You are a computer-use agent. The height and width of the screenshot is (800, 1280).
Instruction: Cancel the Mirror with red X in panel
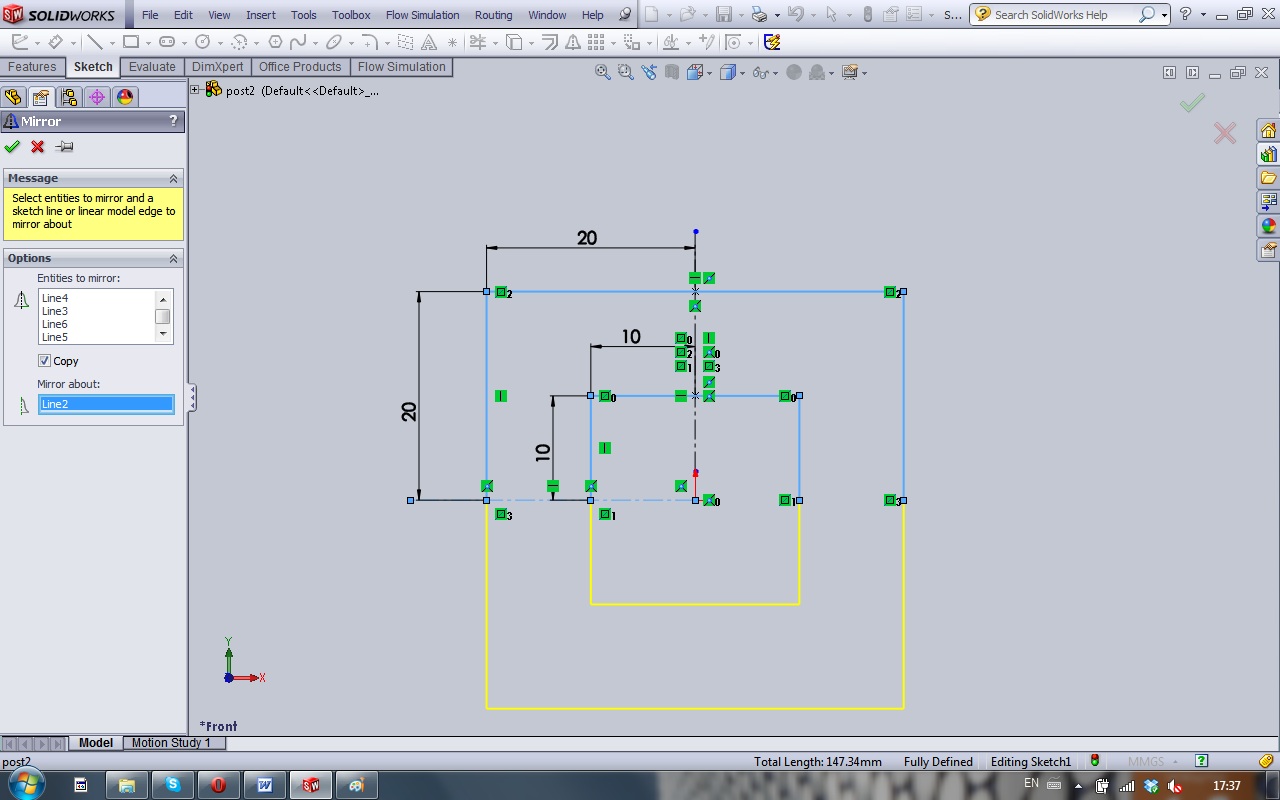pos(38,147)
